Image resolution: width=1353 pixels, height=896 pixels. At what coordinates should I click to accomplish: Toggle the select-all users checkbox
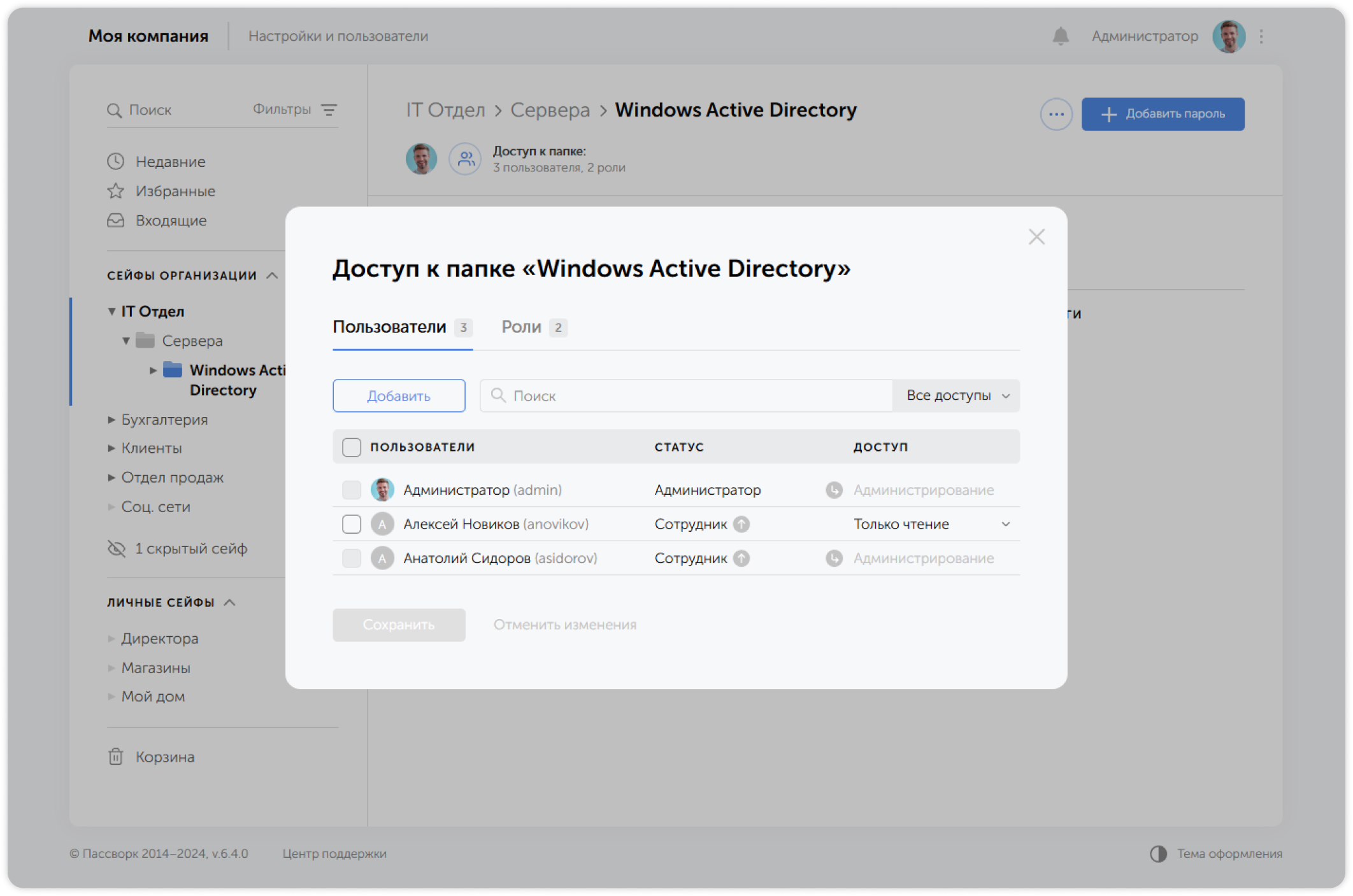352,447
